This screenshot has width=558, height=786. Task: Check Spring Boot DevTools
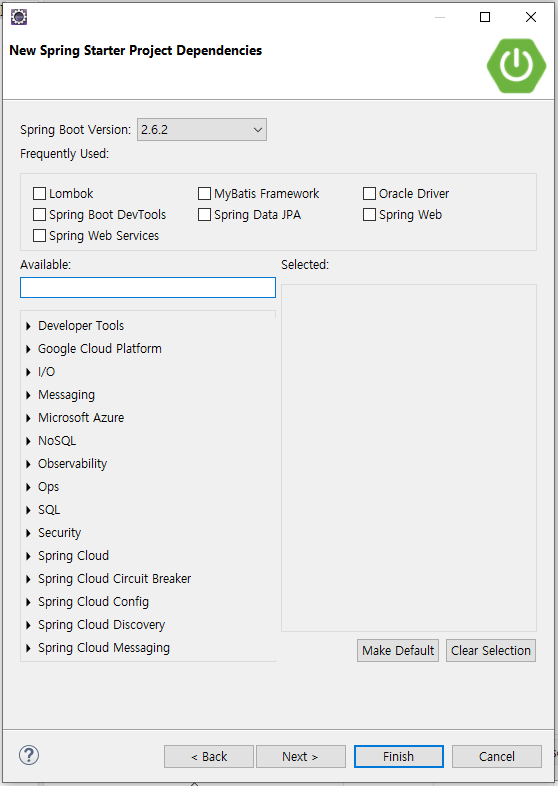point(39,215)
